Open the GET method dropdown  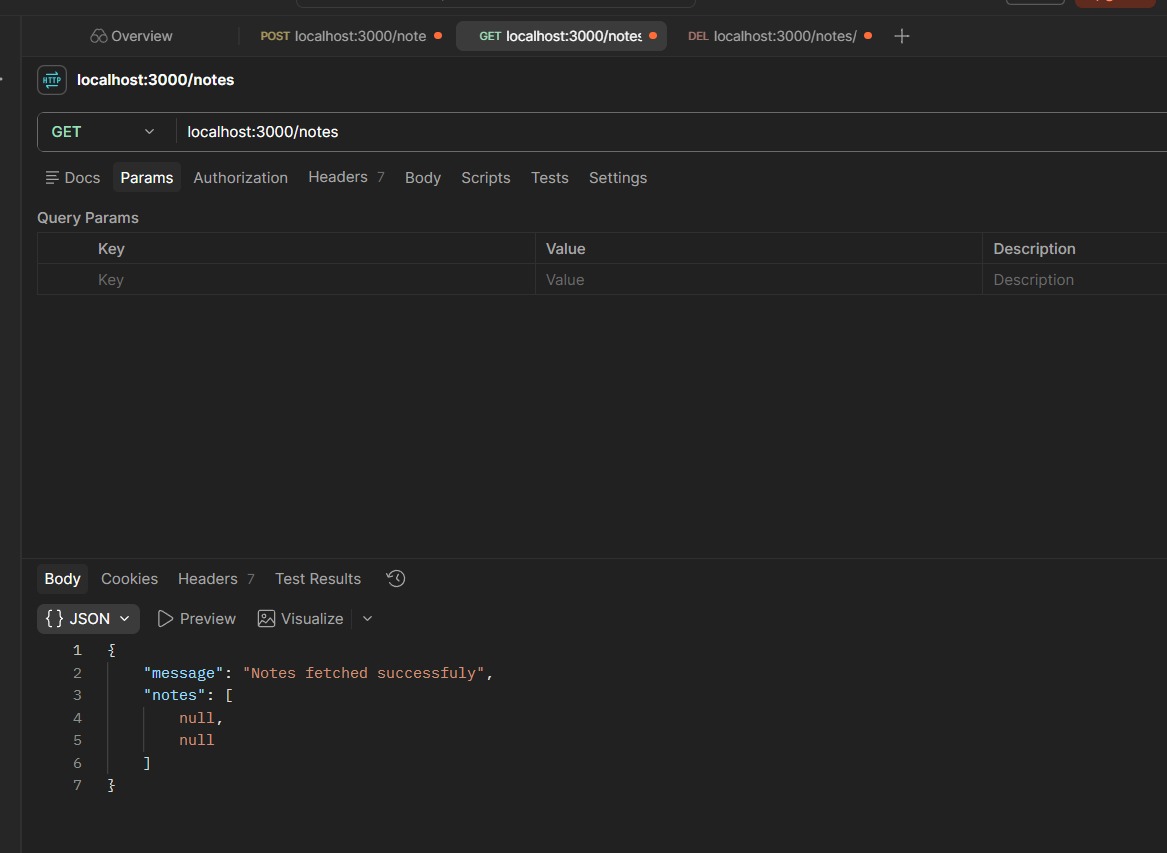tap(103, 132)
